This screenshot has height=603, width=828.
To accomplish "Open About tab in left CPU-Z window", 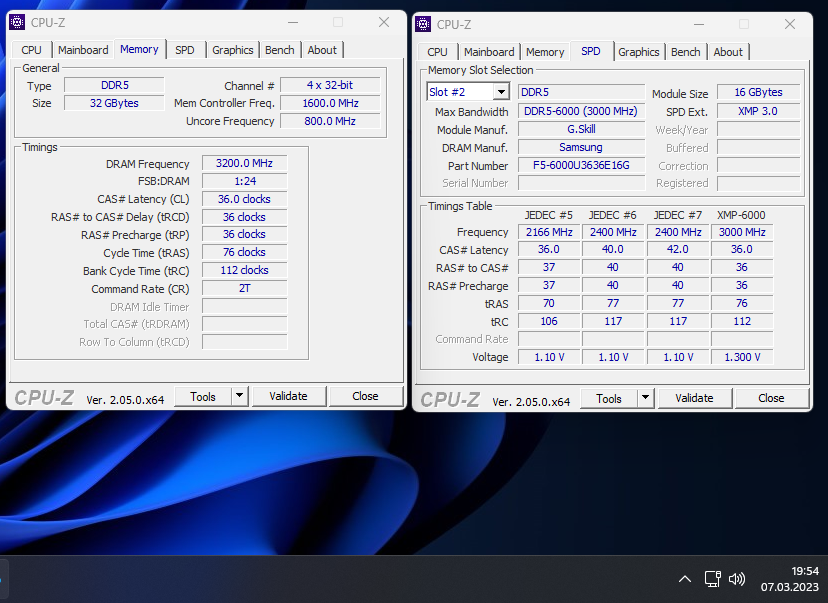I will 322,50.
